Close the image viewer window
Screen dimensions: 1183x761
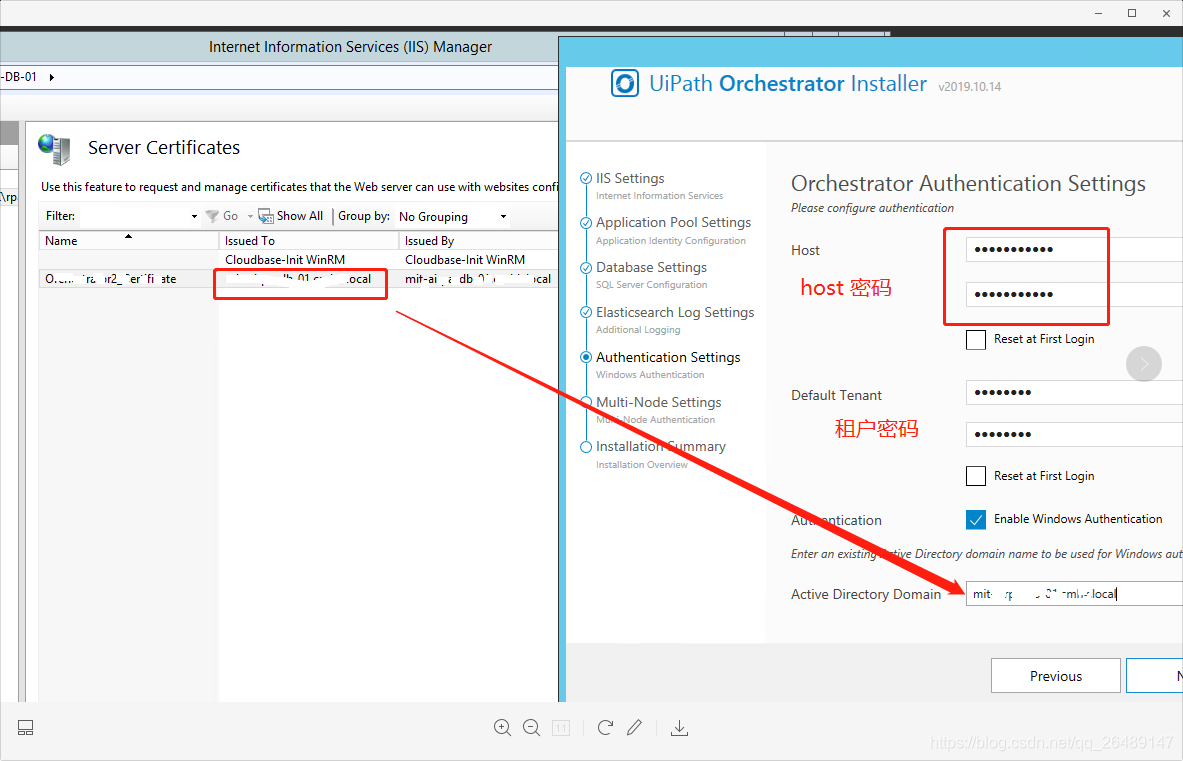(1166, 13)
